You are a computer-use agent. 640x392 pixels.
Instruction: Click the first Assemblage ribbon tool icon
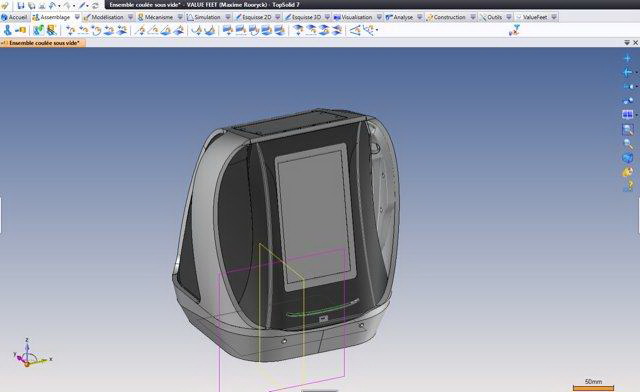[7, 30]
